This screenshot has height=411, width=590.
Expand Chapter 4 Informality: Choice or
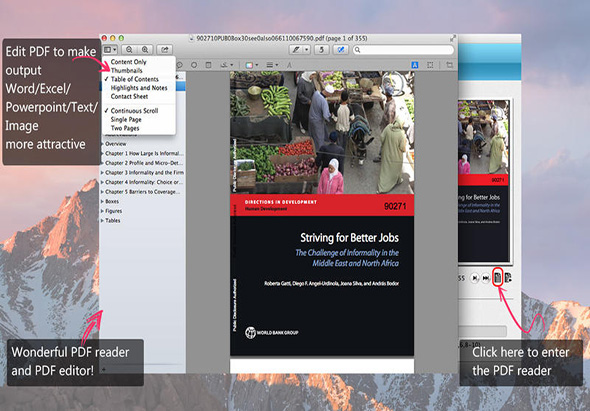[102, 182]
